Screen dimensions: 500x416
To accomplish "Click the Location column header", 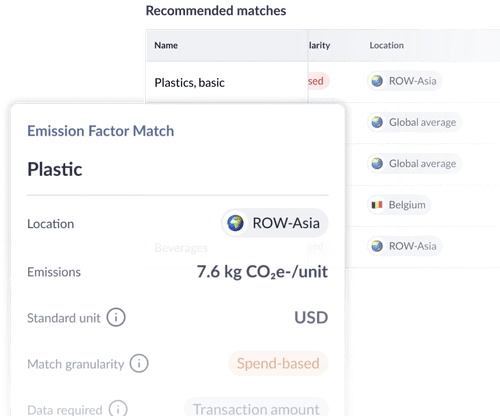I will click(x=386, y=45).
